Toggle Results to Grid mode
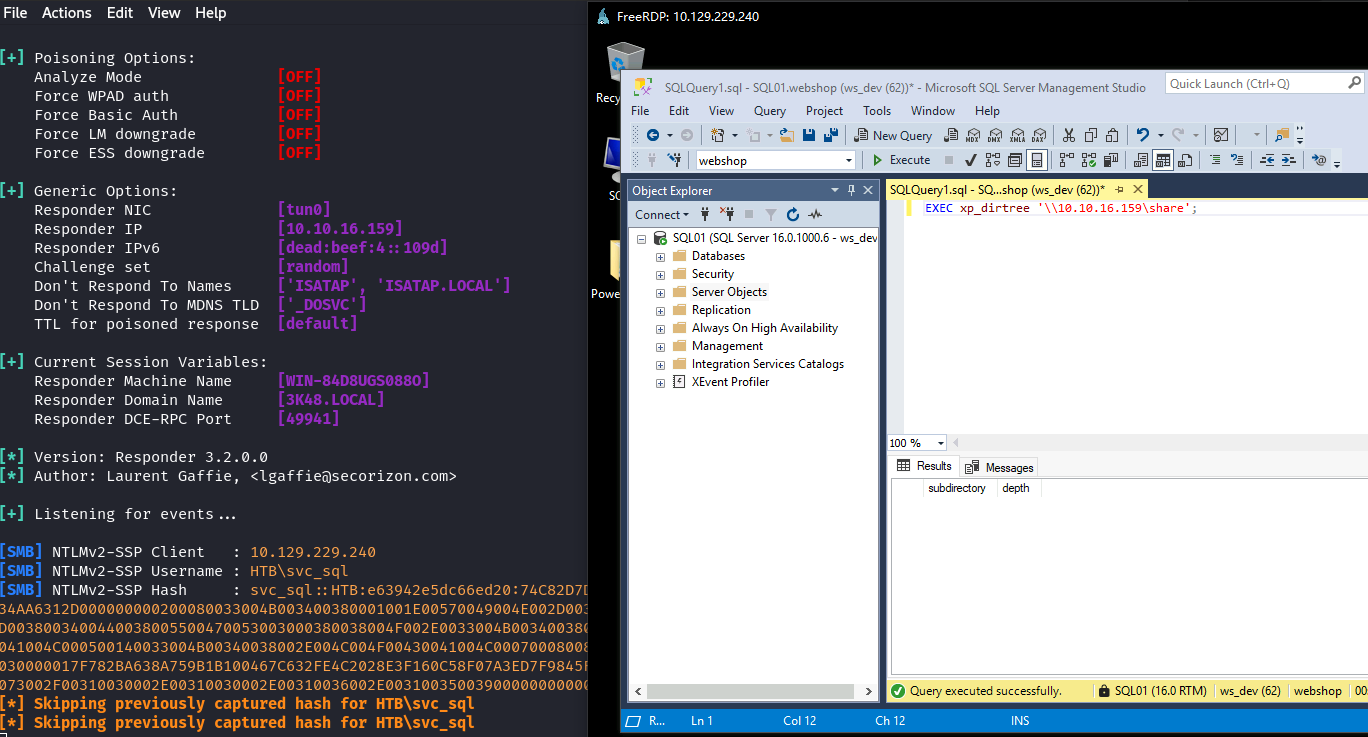 [1163, 160]
